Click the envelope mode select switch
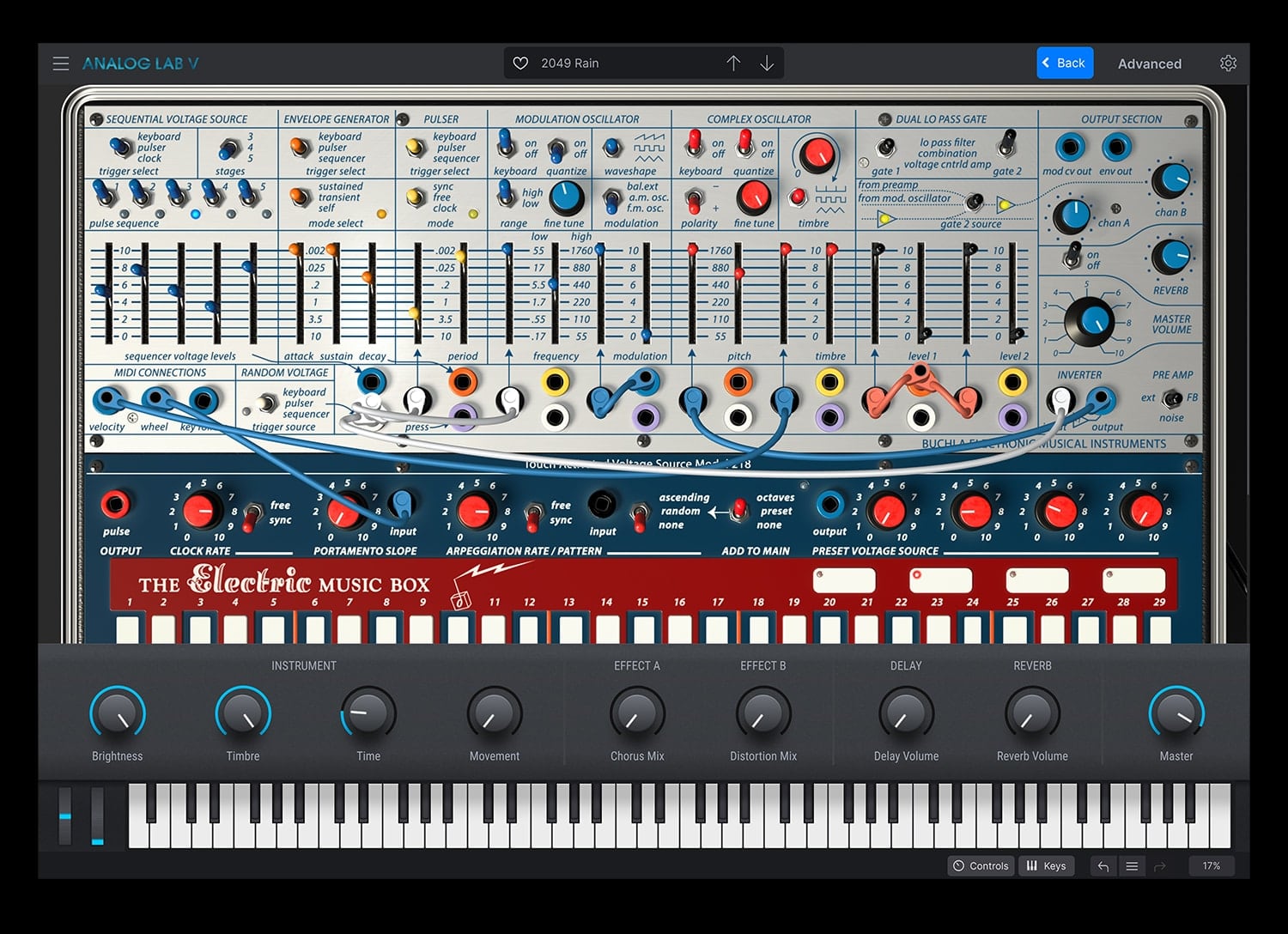The width and height of the screenshot is (1288, 934). [300, 197]
